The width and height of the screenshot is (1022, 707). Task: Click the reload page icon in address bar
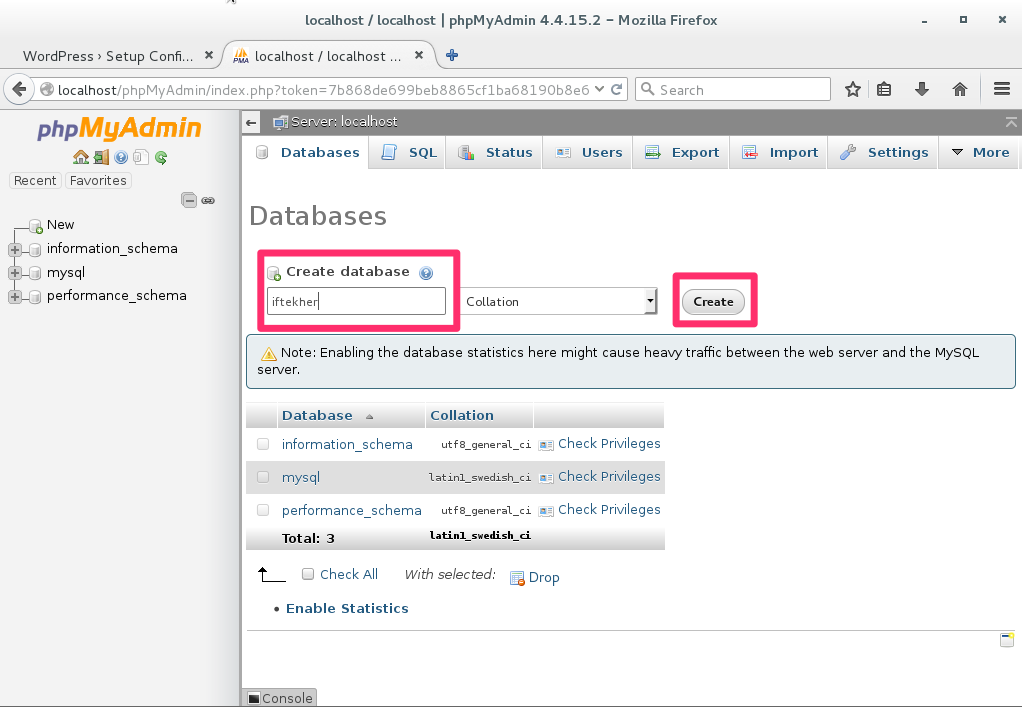617,89
